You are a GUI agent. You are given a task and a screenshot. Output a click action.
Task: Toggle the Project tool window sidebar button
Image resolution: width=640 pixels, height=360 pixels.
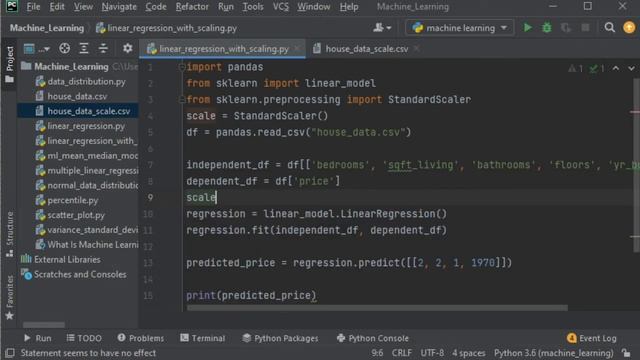pyautogui.click(x=9, y=63)
